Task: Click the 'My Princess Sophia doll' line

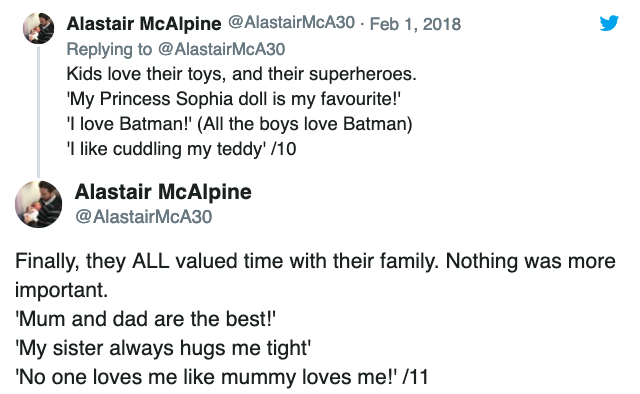Action: pos(233,99)
